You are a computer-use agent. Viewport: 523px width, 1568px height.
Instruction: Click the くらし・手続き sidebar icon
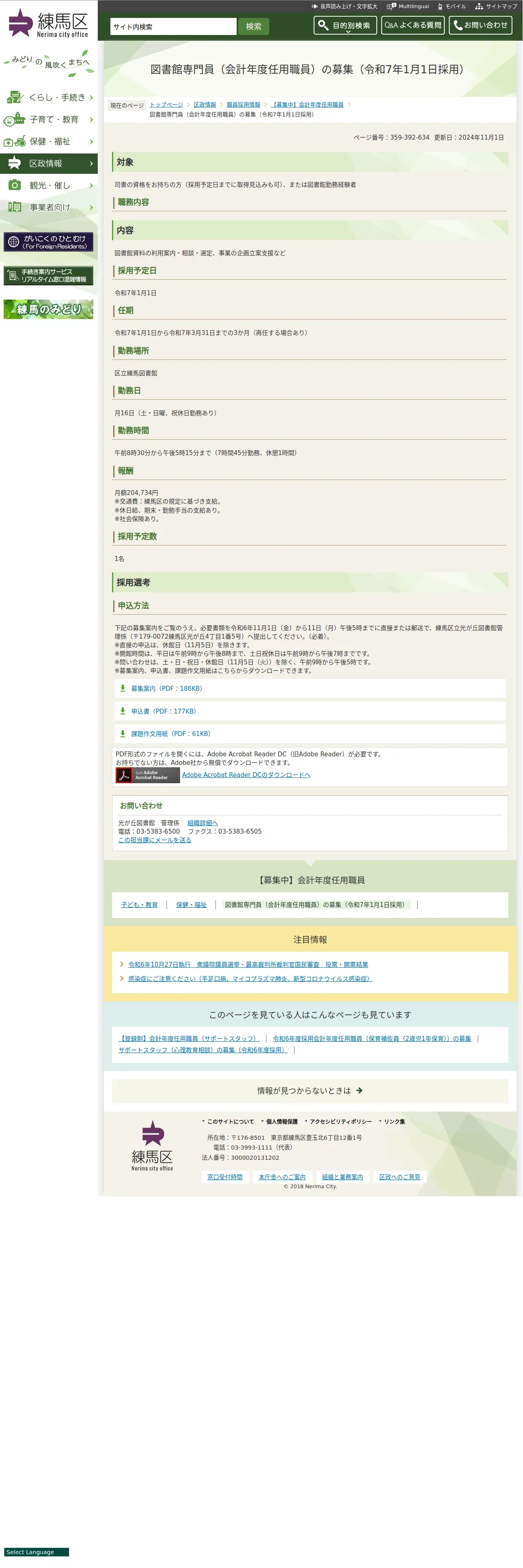tap(15, 97)
